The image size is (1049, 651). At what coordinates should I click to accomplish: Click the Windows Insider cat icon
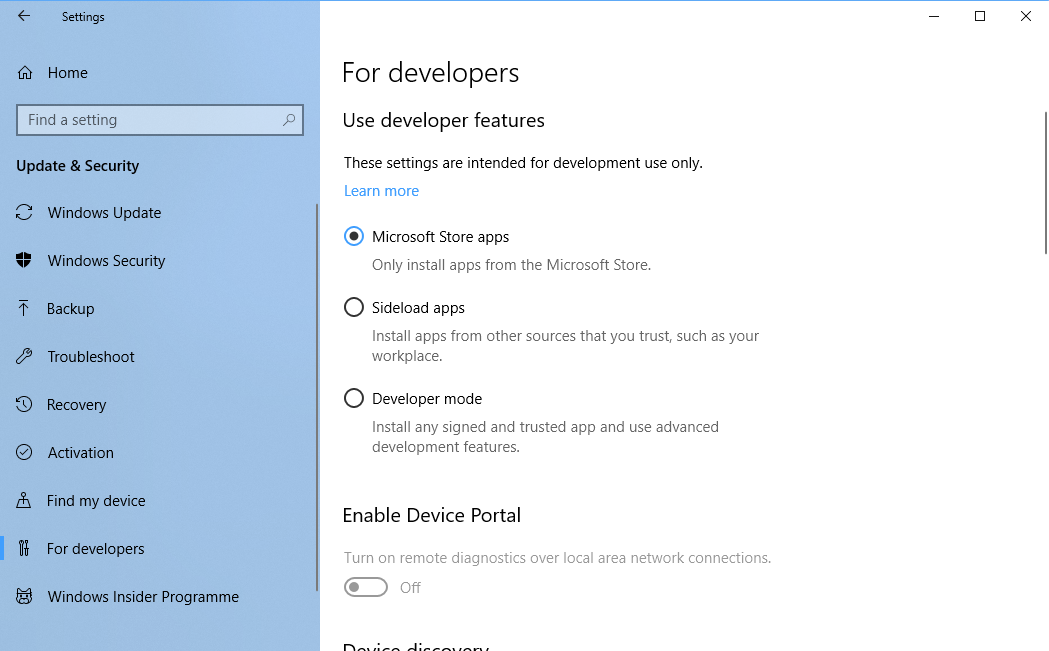[24, 596]
